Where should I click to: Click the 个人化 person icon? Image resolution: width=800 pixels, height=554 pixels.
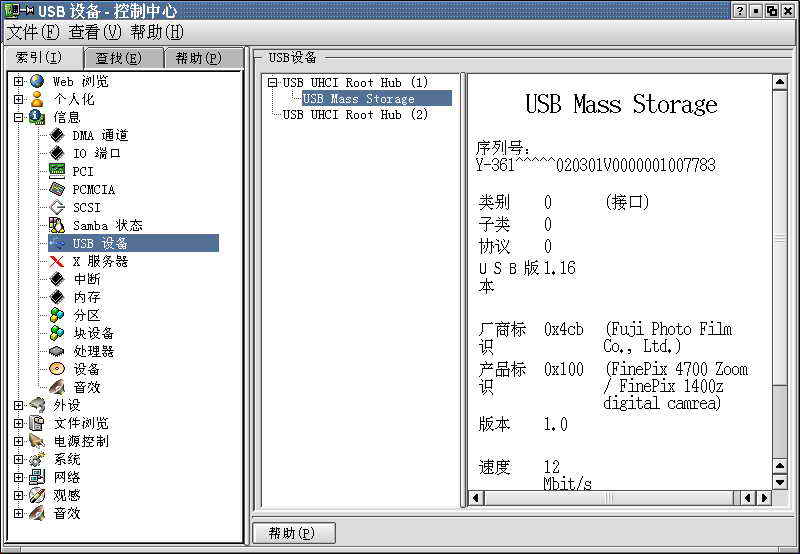37,99
